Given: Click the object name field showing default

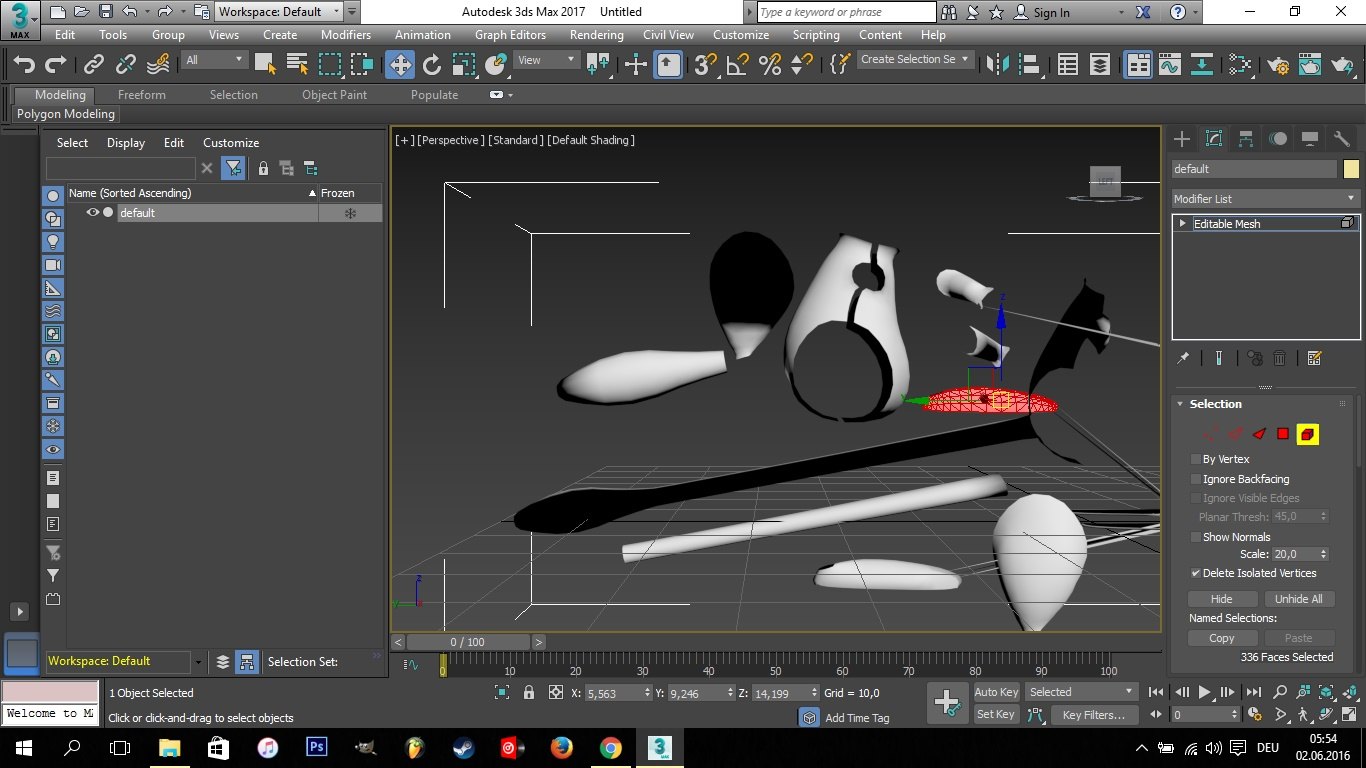Looking at the screenshot, I should coord(1255,169).
